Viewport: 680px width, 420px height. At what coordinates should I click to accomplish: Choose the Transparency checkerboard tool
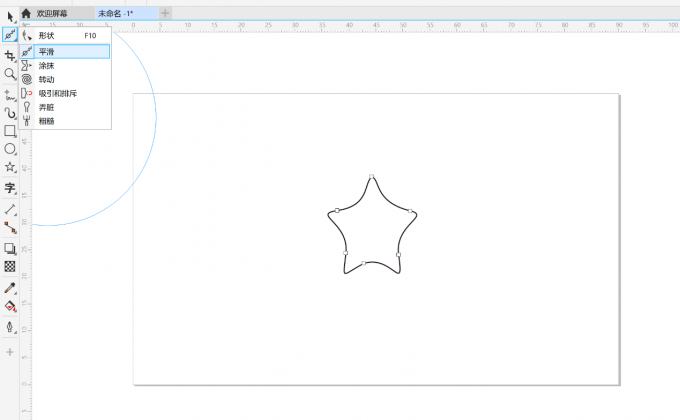10,267
